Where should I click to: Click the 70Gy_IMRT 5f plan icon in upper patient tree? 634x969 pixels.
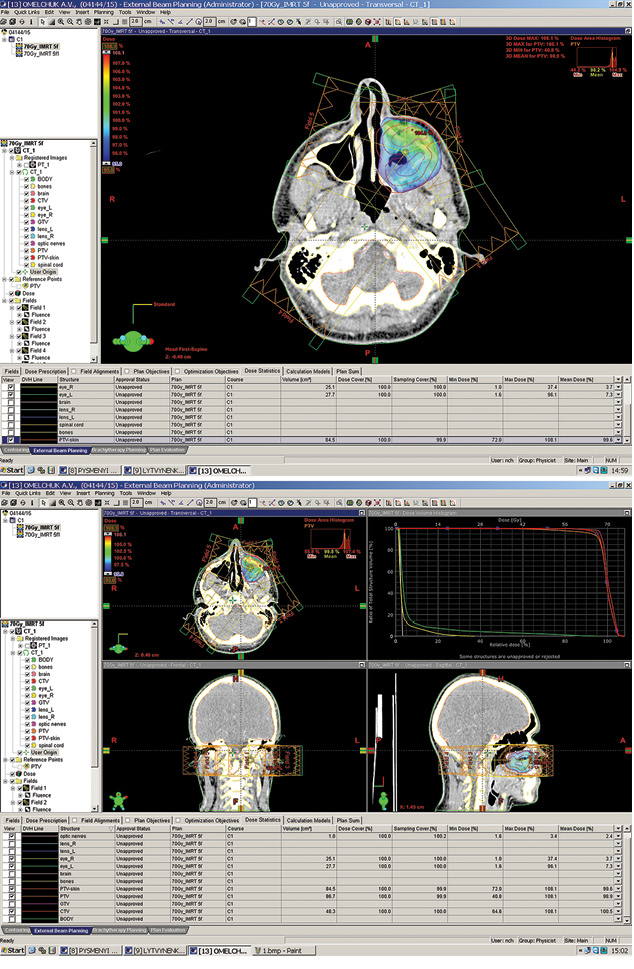(19, 46)
